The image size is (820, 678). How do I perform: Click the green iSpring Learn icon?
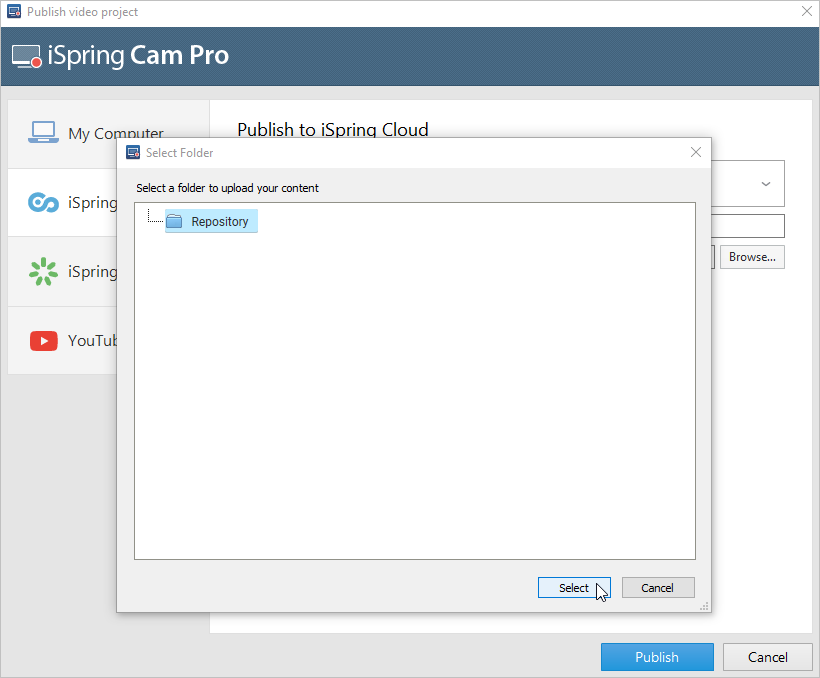[x=43, y=272]
